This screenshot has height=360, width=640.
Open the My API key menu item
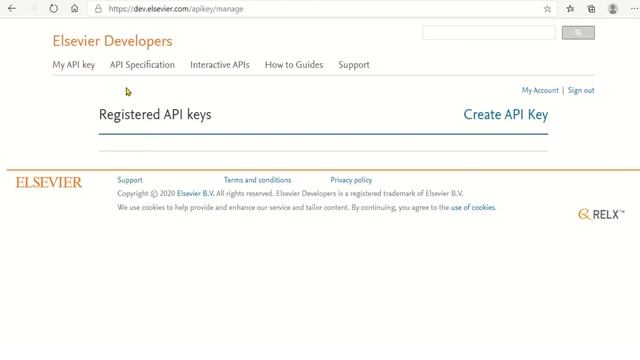click(73, 65)
